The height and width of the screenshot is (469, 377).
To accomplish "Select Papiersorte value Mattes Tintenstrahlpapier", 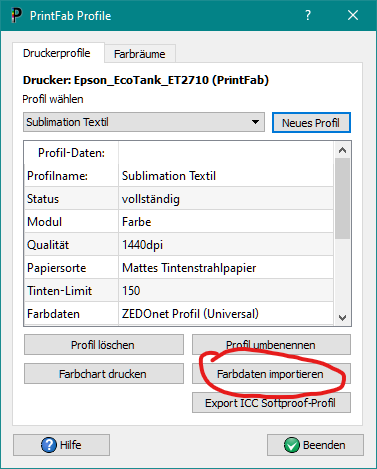I will point(226,268).
